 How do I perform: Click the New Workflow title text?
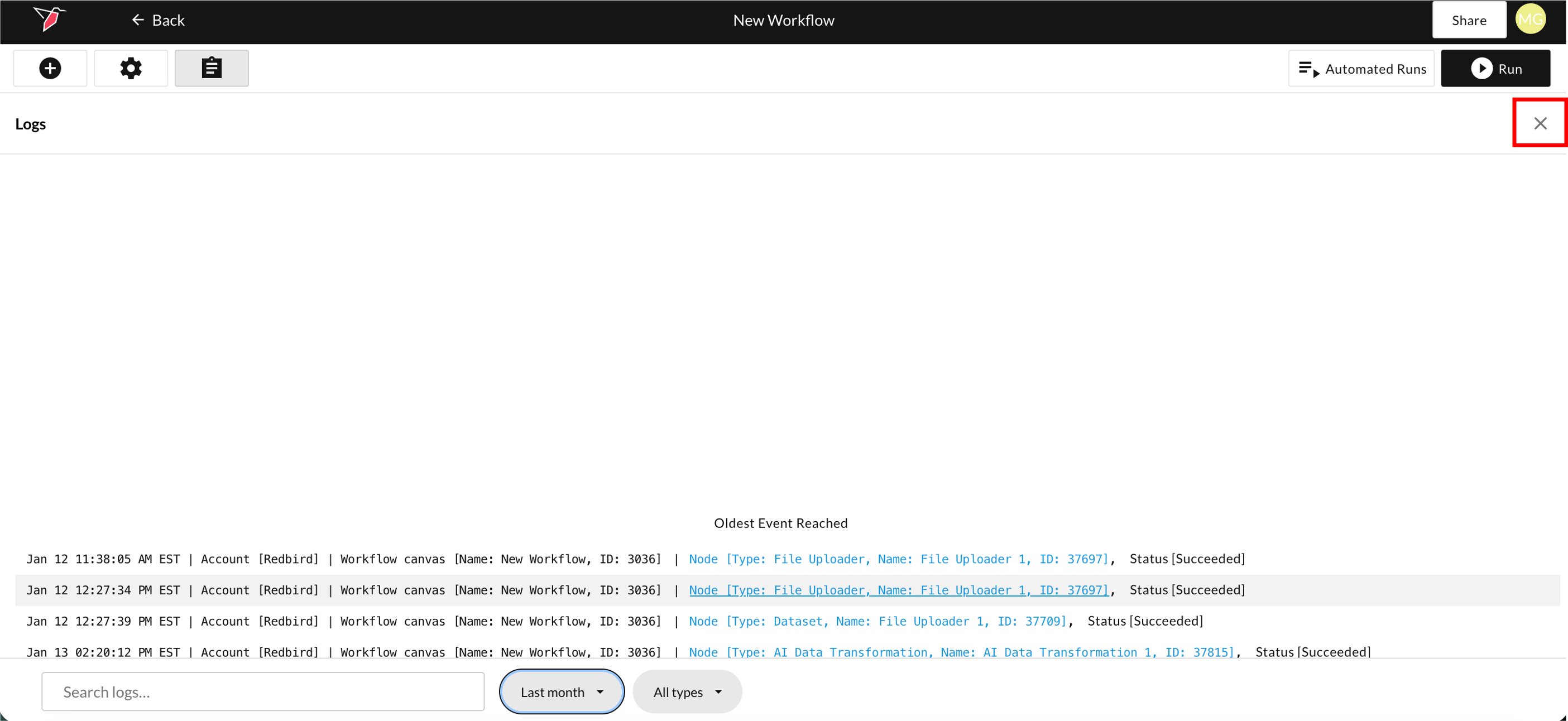pyautogui.click(x=783, y=20)
